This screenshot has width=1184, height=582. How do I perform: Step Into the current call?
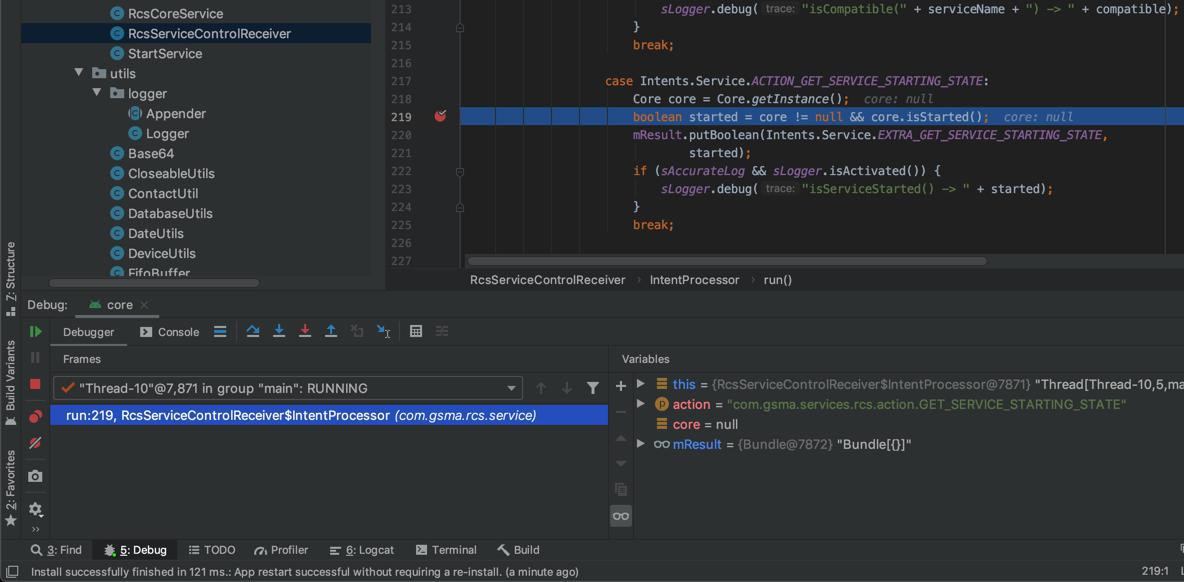(279, 331)
